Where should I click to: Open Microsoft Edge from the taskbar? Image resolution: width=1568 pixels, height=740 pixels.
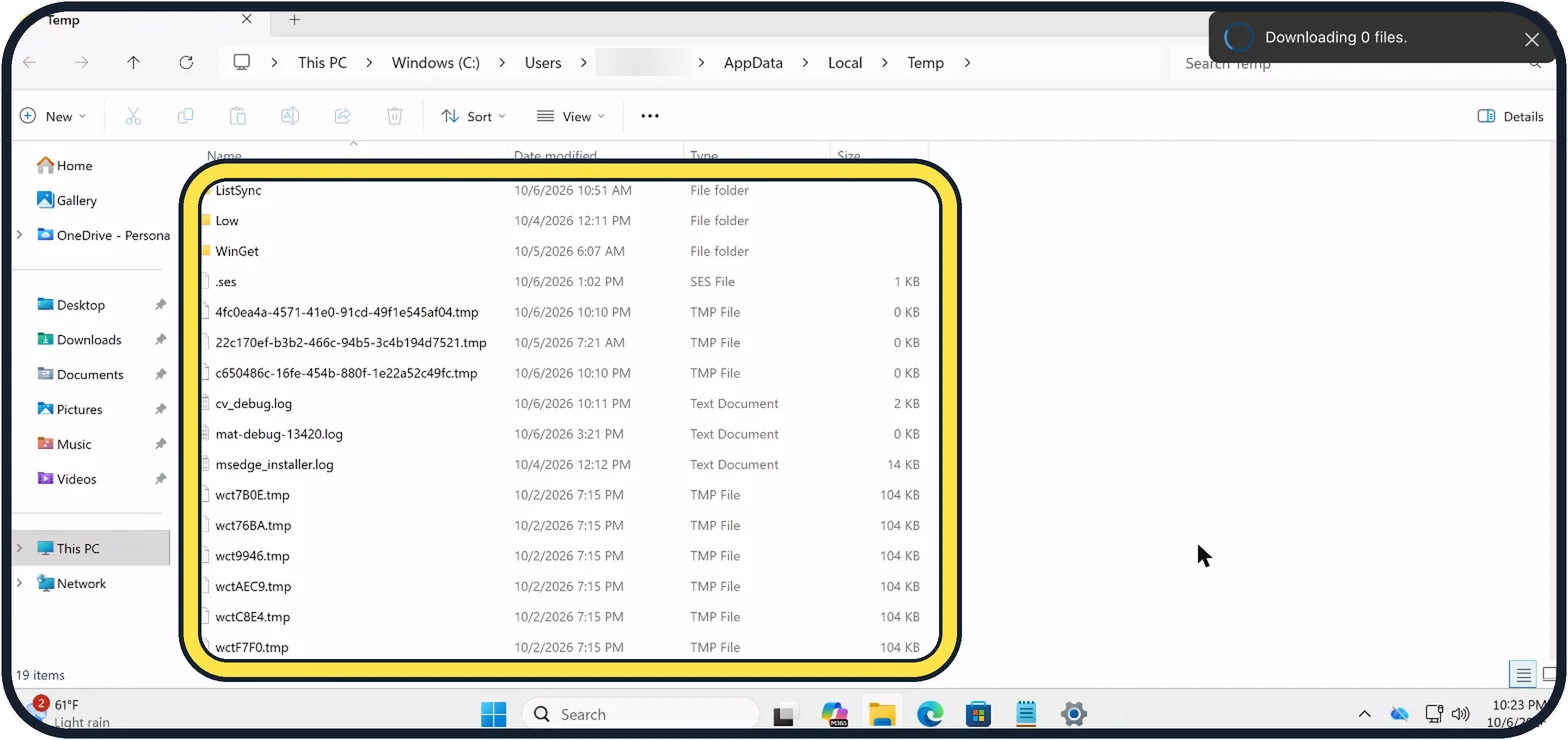tap(930, 714)
